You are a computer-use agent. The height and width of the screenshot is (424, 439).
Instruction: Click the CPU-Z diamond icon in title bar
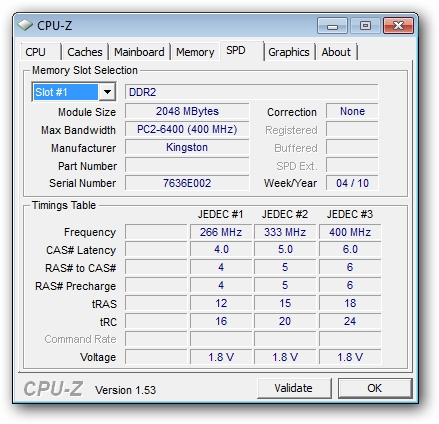coord(25,25)
